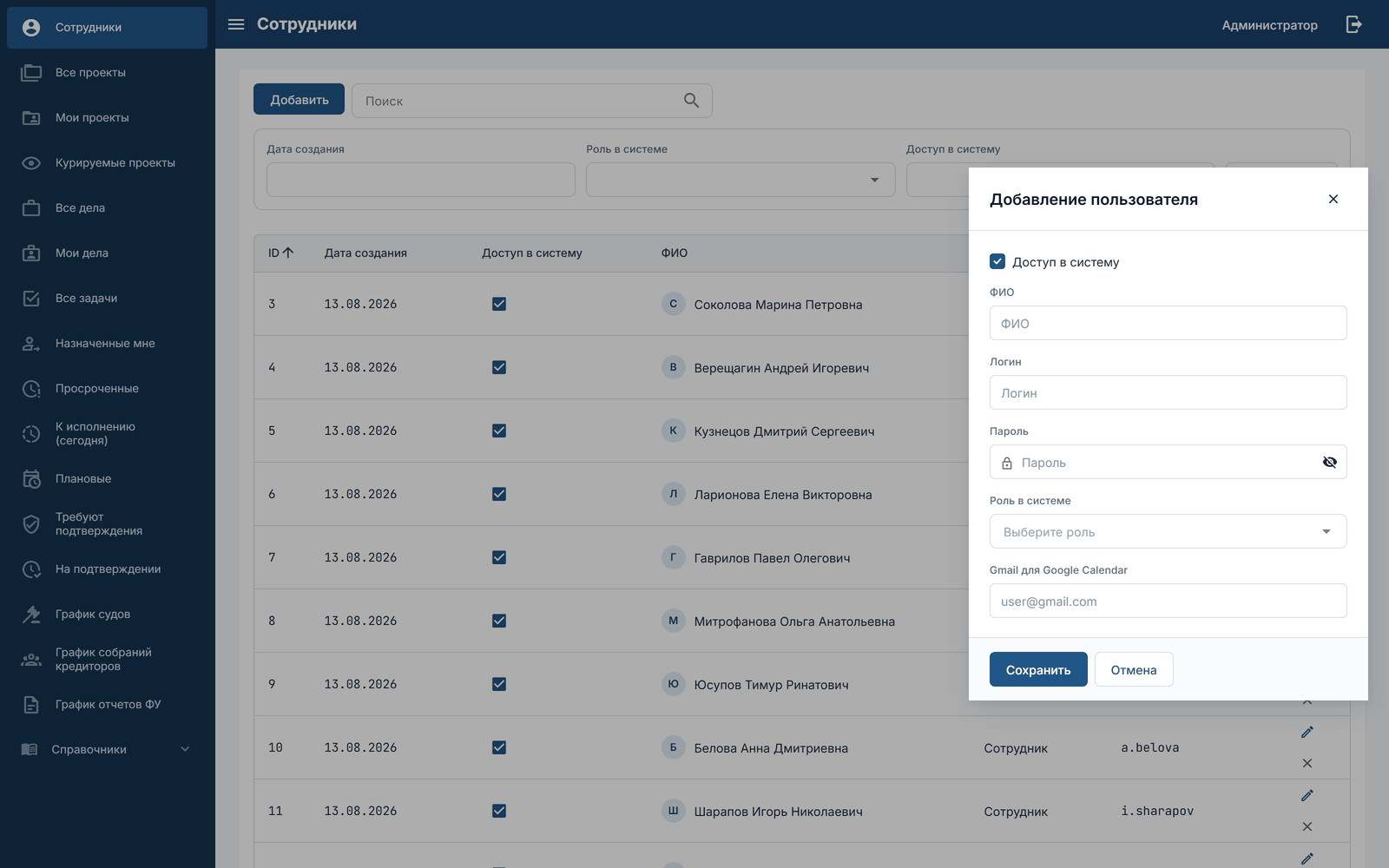Viewport: 1389px width, 868px height.
Task: Expand the Справочники sidebar group
Action: (x=107, y=750)
